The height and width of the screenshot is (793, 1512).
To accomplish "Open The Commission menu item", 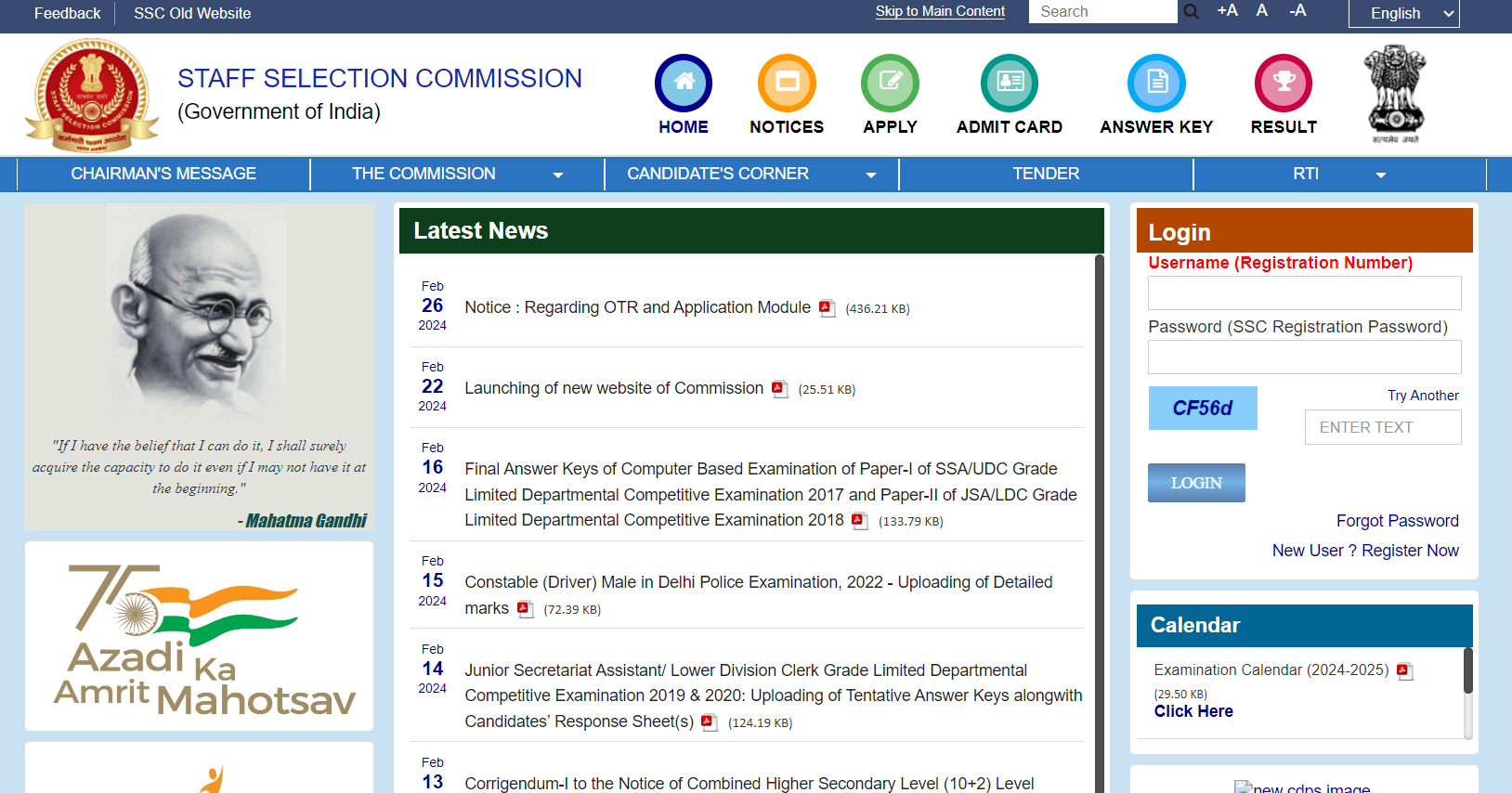I will [424, 174].
